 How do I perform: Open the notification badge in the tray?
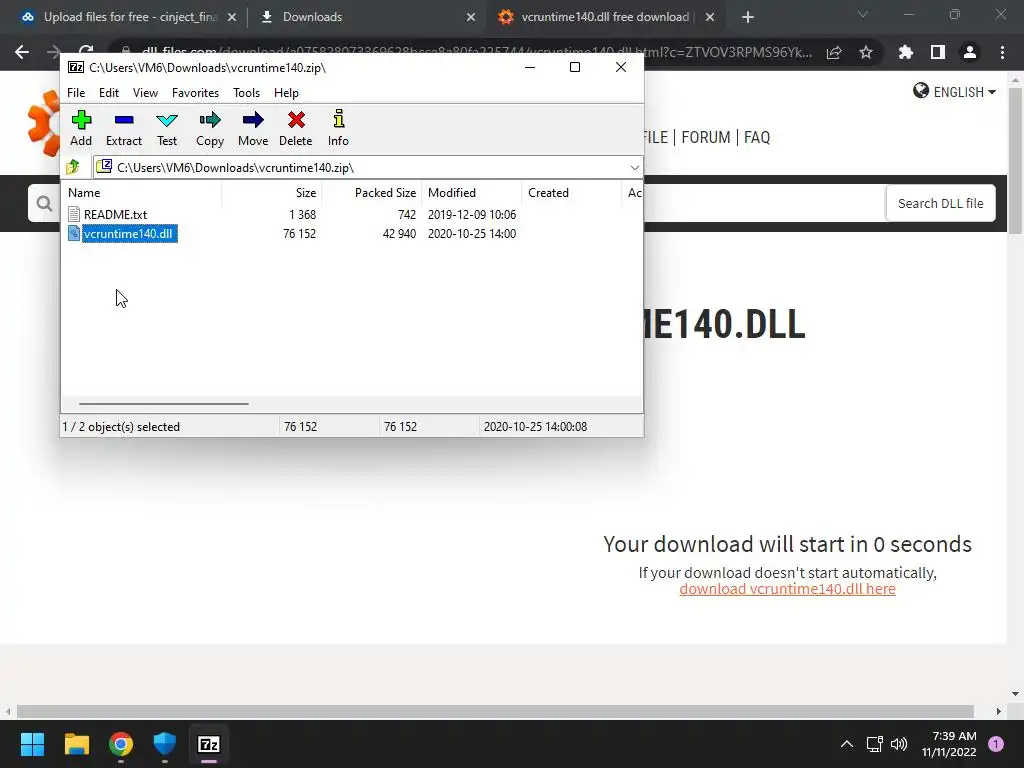[996, 743]
